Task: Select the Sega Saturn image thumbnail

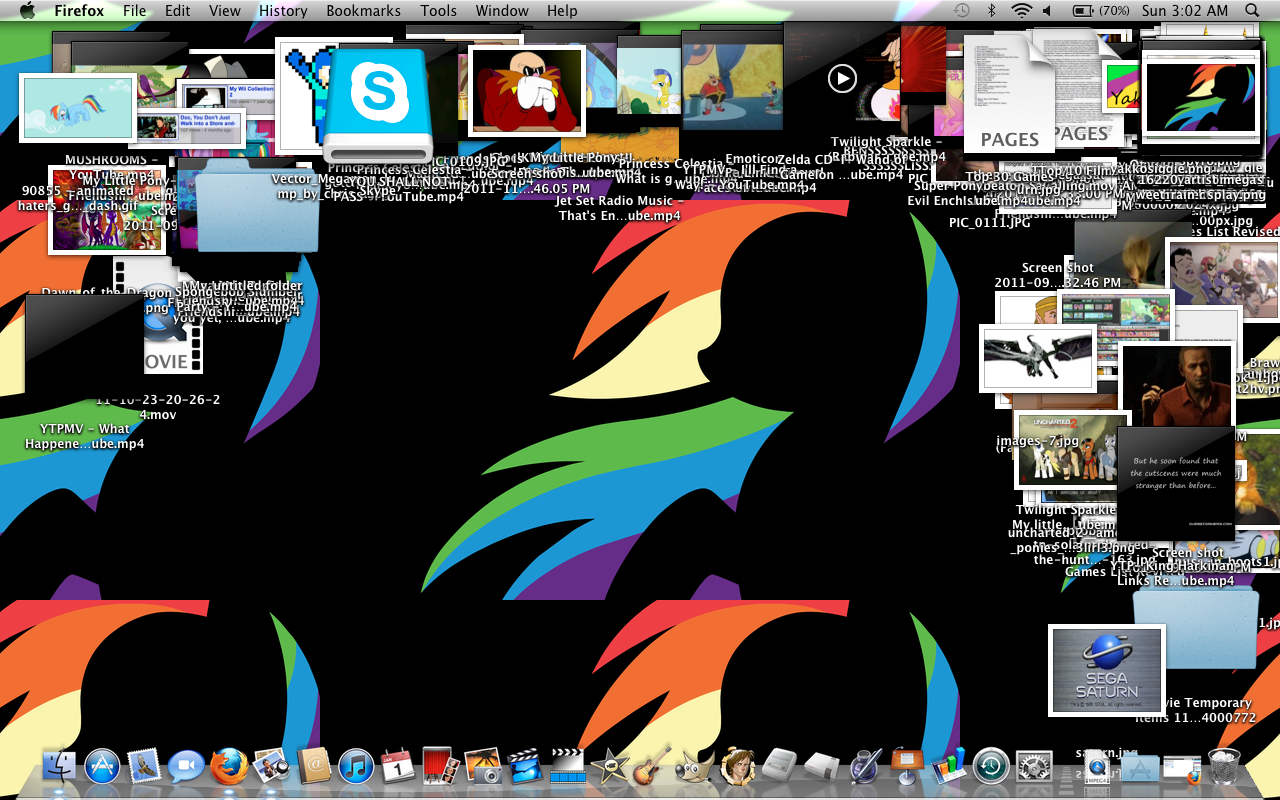Action: click(x=1106, y=670)
